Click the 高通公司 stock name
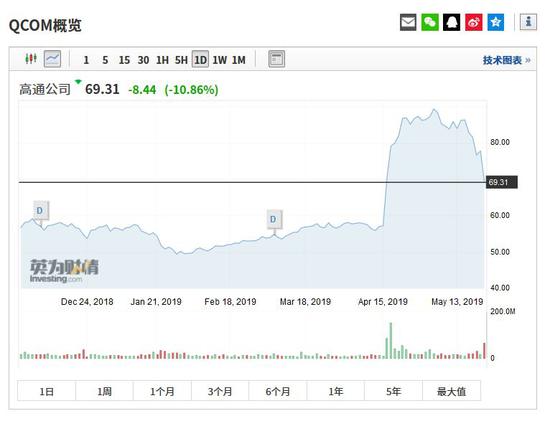The width and height of the screenshot is (550, 421). pyautogui.click(x=45, y=89)
